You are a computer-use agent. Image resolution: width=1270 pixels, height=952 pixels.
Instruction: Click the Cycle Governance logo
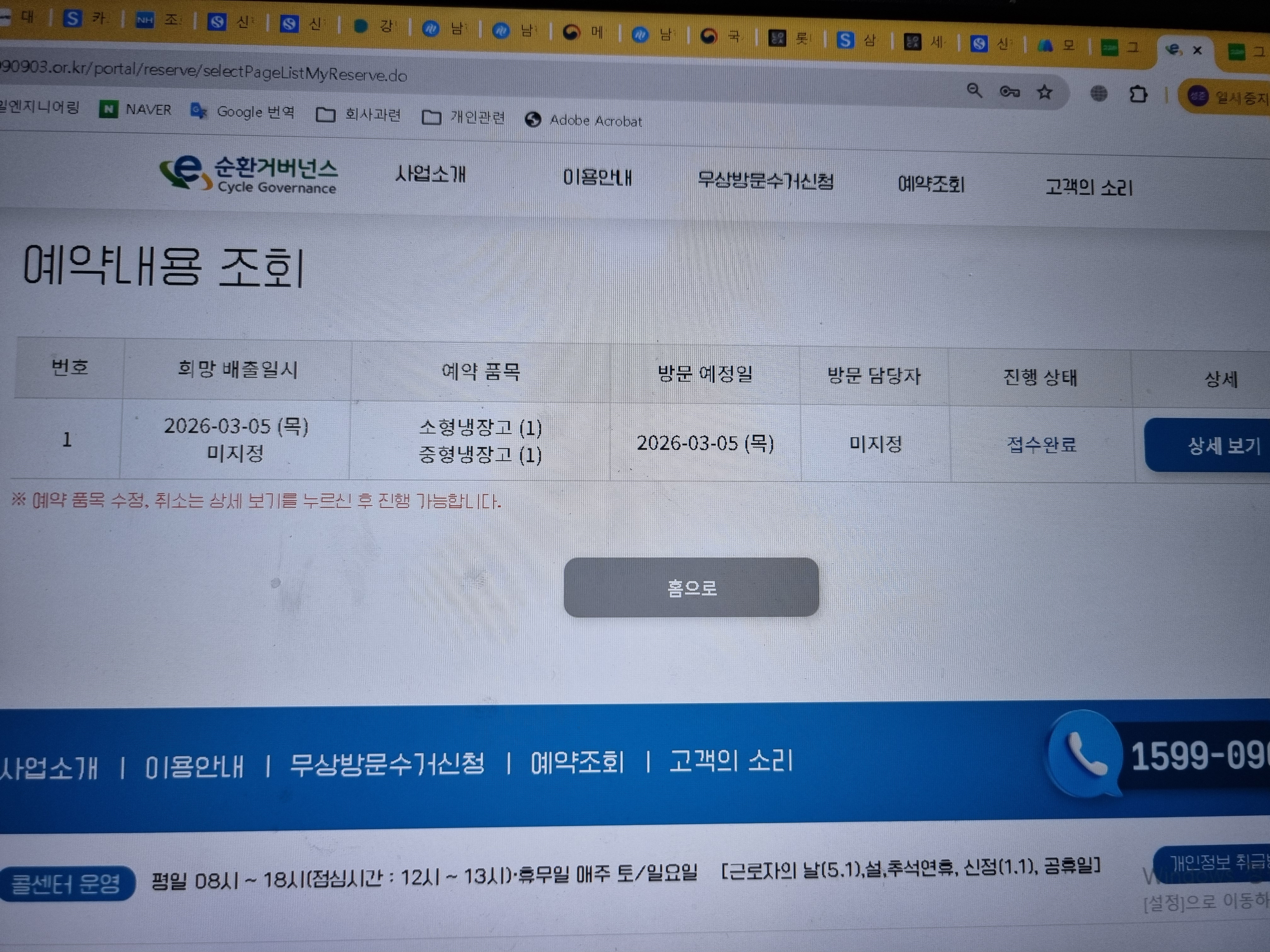tap(248, 174)
